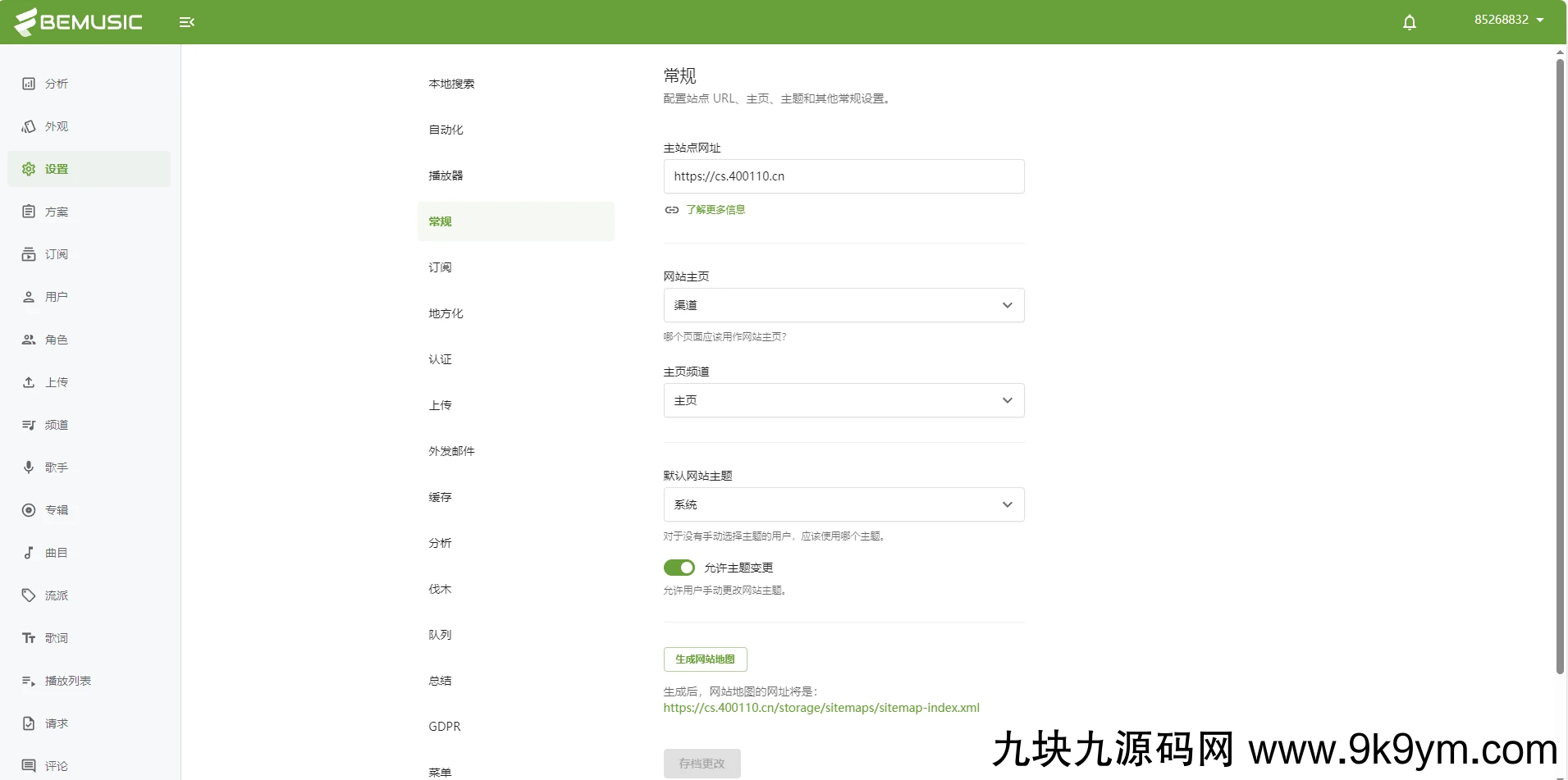Collapse sidebar with the menu toggle icon

pos(186,22)
